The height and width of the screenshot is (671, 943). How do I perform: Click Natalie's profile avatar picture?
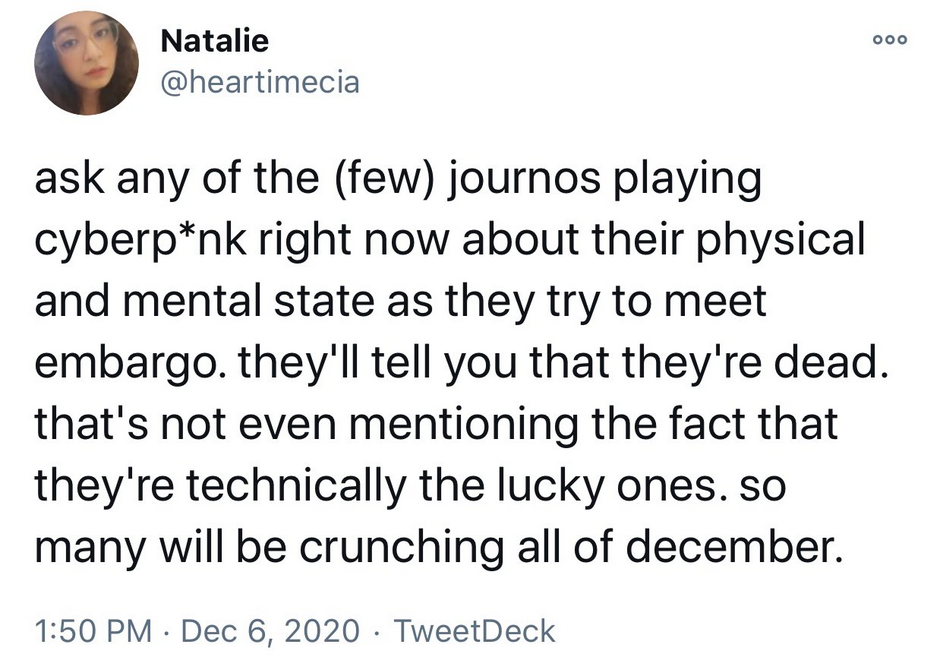[86, 63]
